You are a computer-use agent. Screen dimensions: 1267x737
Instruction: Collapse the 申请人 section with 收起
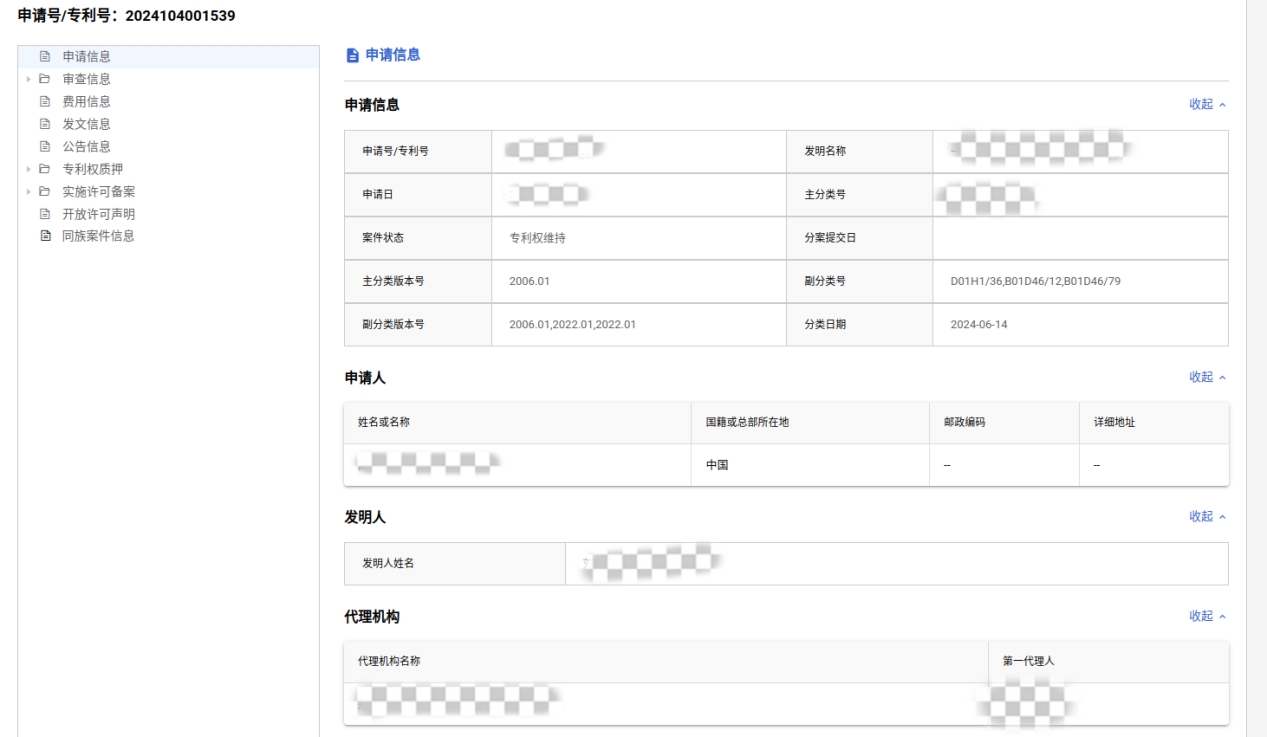point(1207,377)
